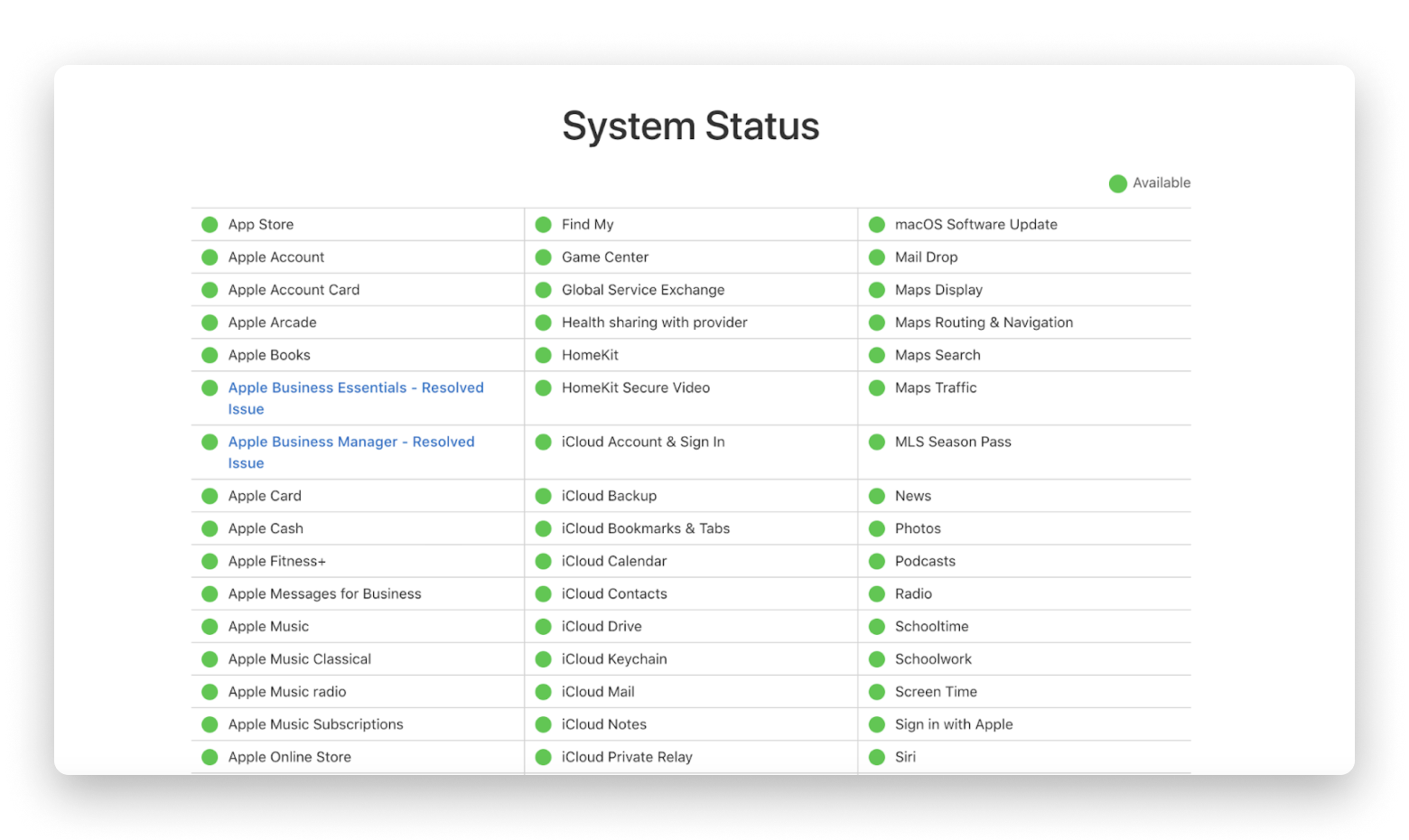Select Health sharing with provider text
This screenshot has height=840, width=1409.
pos(655,322)
